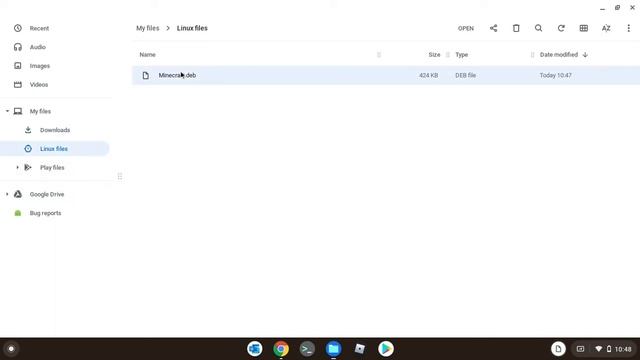
Task: Open Google Play Store from the shelf
Action: coord(386,349)
